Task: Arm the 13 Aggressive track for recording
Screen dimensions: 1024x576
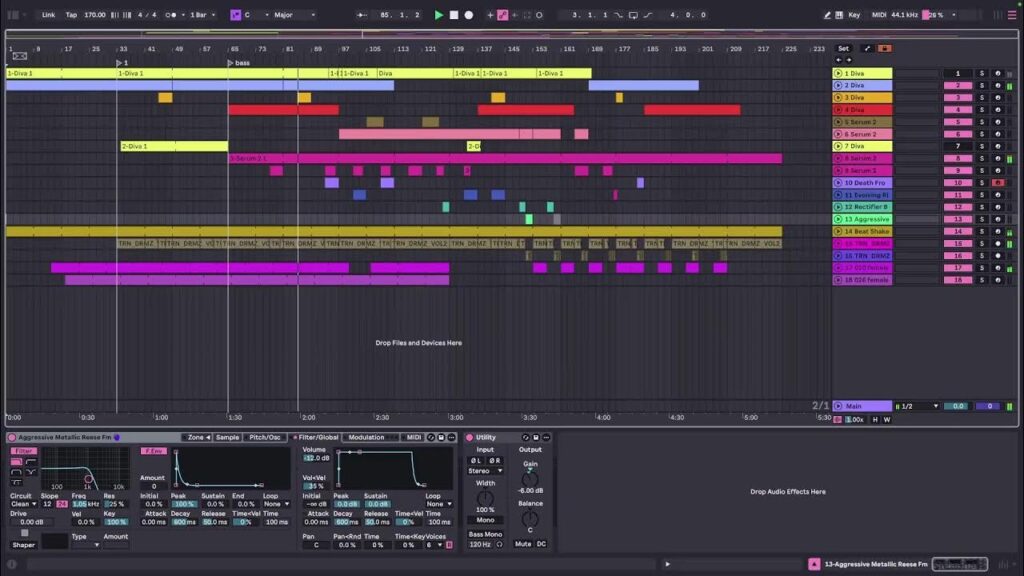Action: click(998, 219)
